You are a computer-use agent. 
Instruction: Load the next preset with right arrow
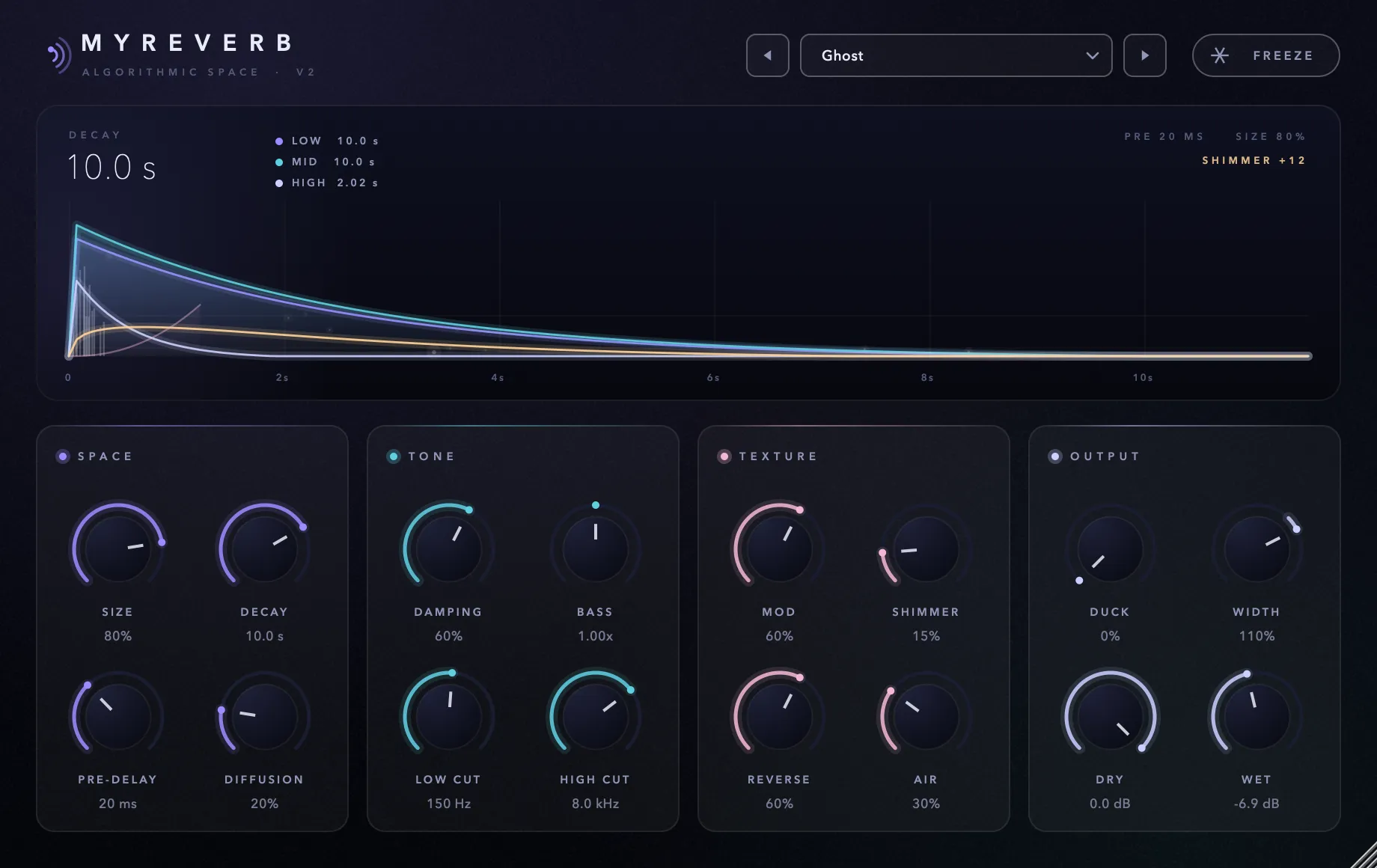coord(1144,55)
